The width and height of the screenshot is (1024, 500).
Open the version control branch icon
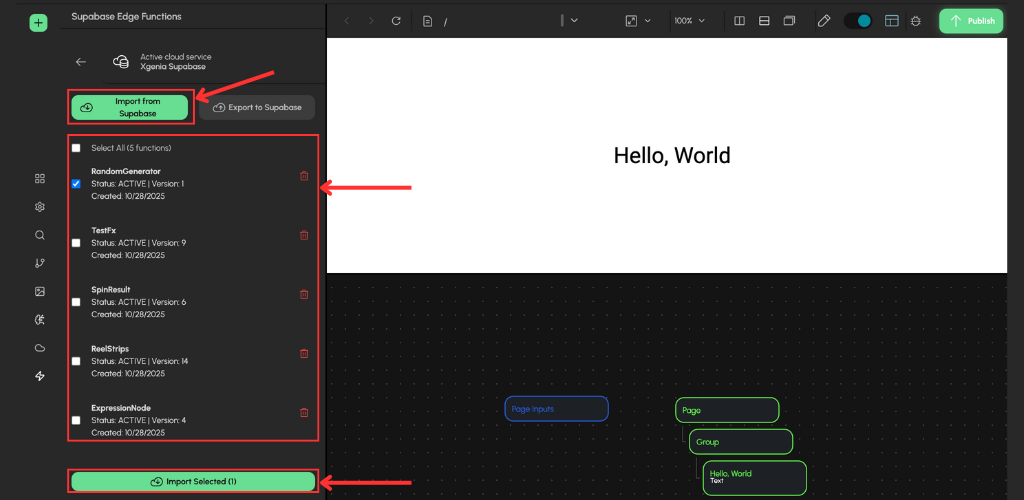[x=40, y=263]
